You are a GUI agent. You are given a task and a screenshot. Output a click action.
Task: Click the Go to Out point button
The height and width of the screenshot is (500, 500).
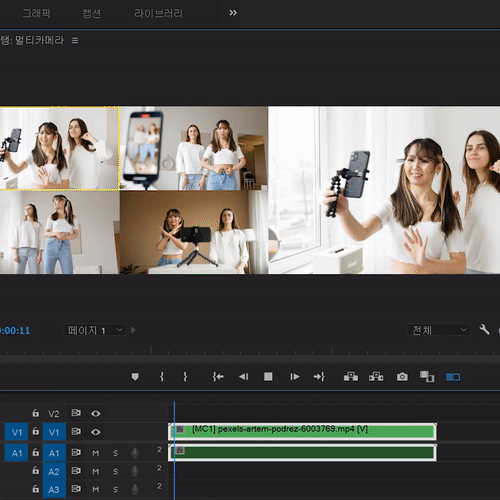pos(319,377)
